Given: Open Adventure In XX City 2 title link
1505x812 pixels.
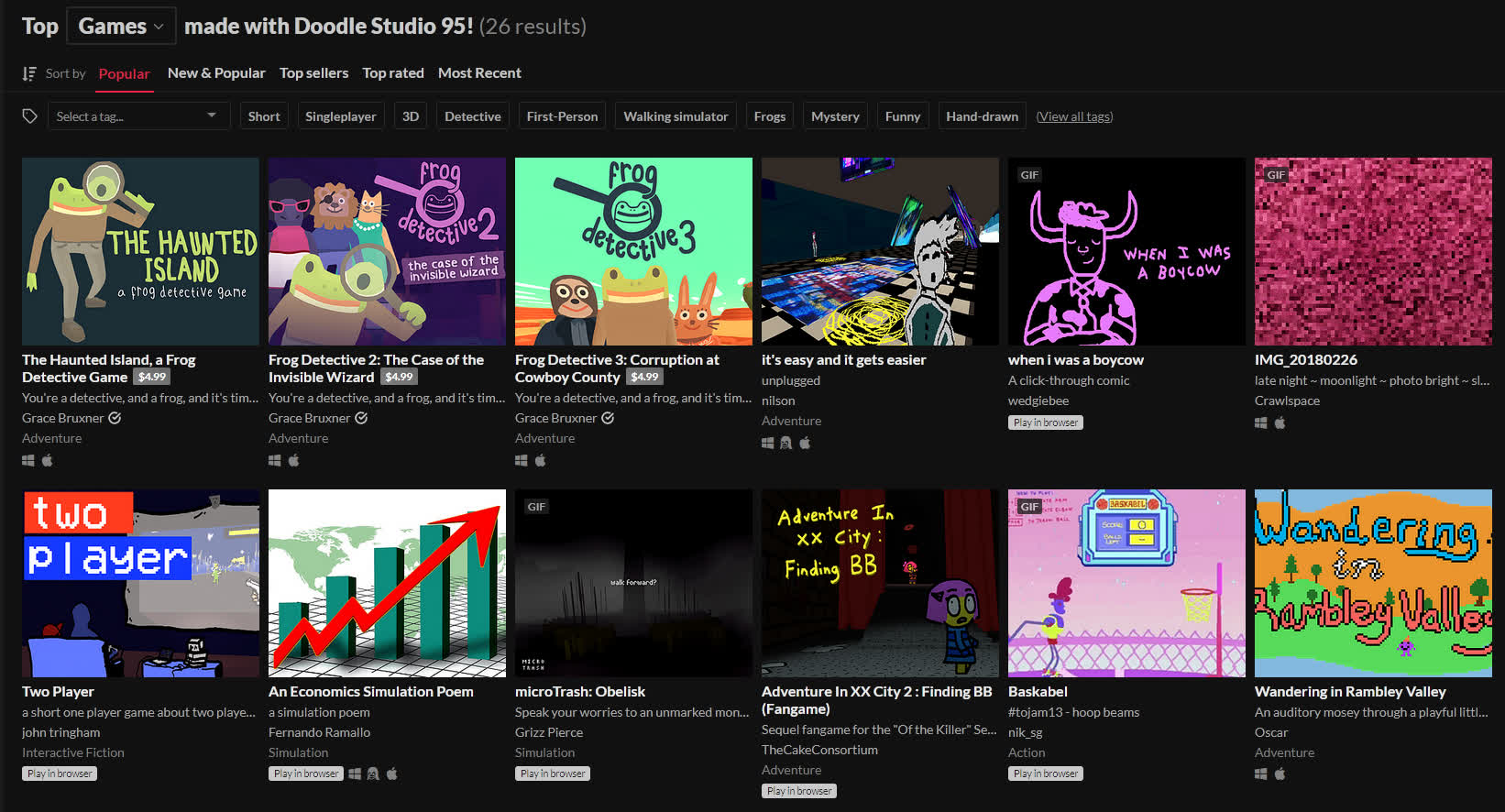Looking at the screenshot, I should (x=877, y=700).
